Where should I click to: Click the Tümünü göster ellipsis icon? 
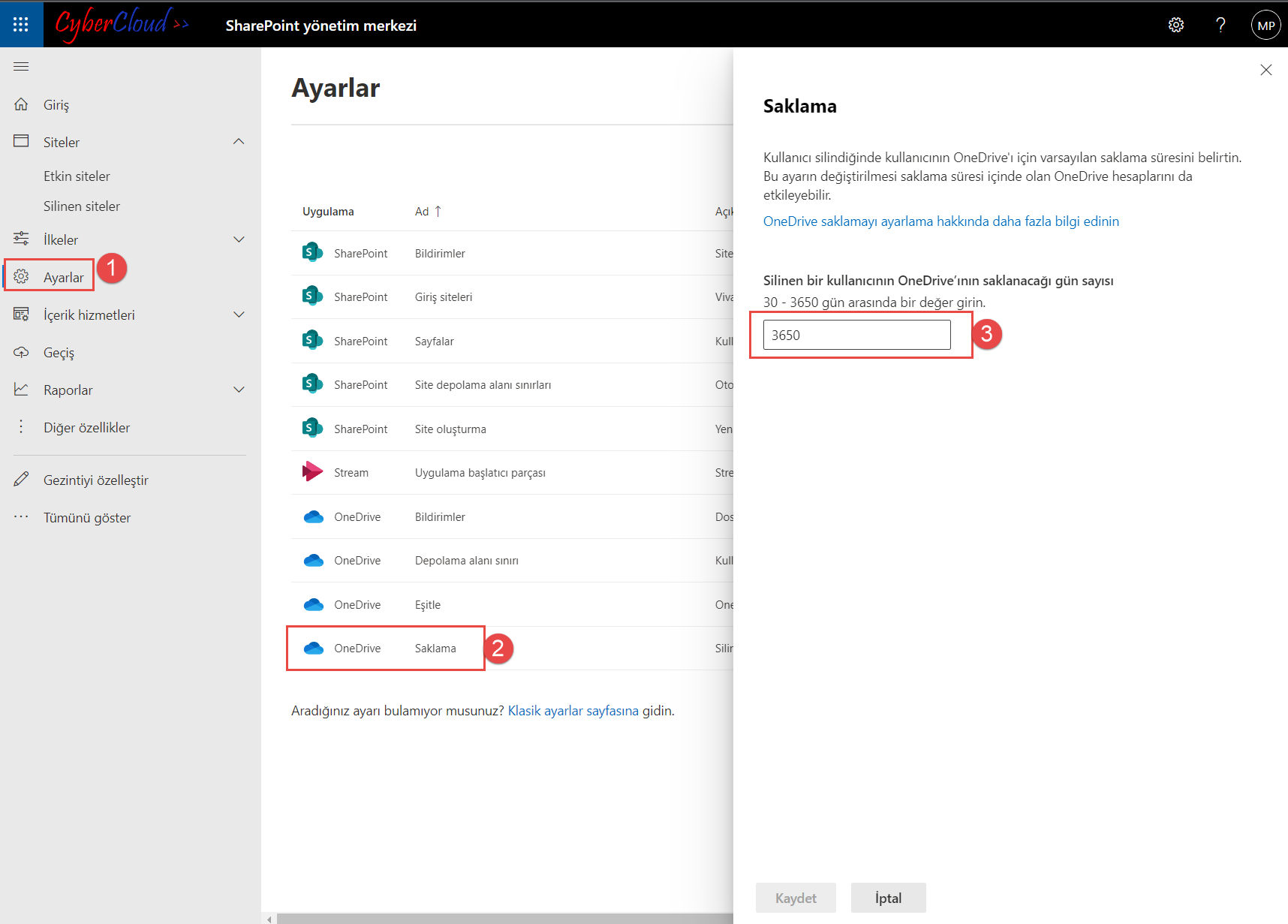pos(21,516)
